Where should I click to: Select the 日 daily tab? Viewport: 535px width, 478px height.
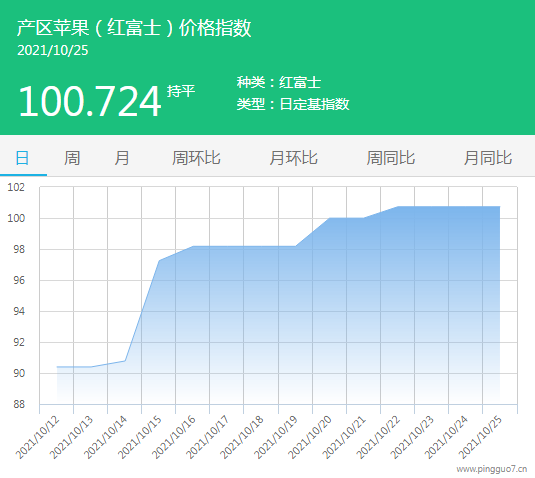(23, 158)
